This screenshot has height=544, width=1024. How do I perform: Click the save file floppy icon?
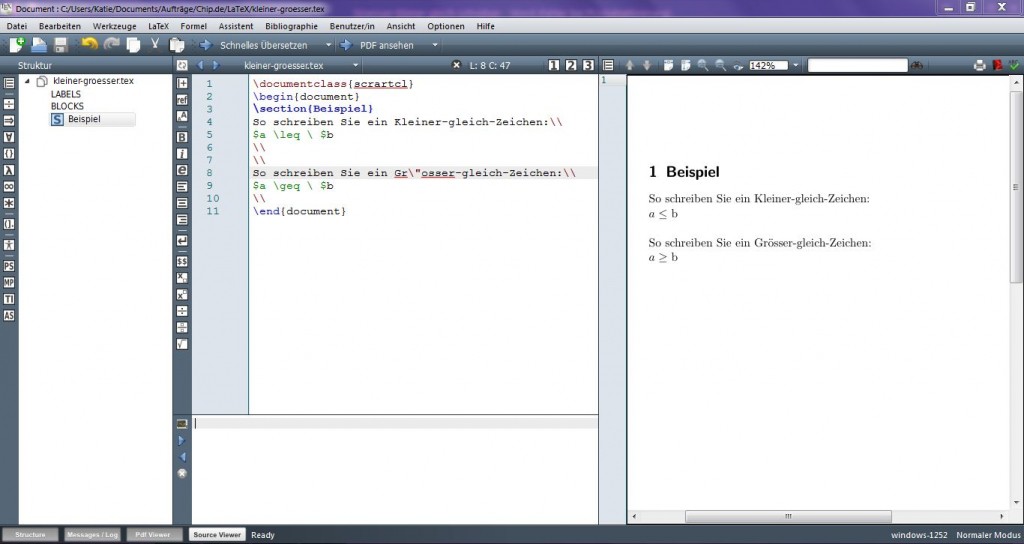[x=61, y=45]
